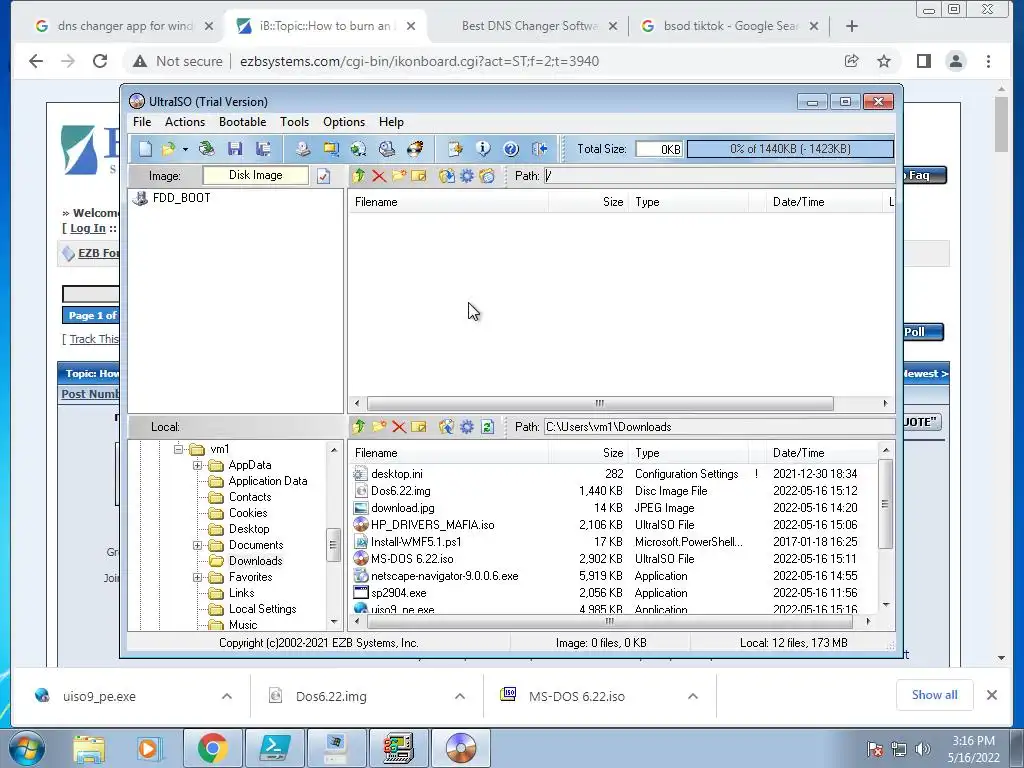Click the red X delete in Local pane

399,427
